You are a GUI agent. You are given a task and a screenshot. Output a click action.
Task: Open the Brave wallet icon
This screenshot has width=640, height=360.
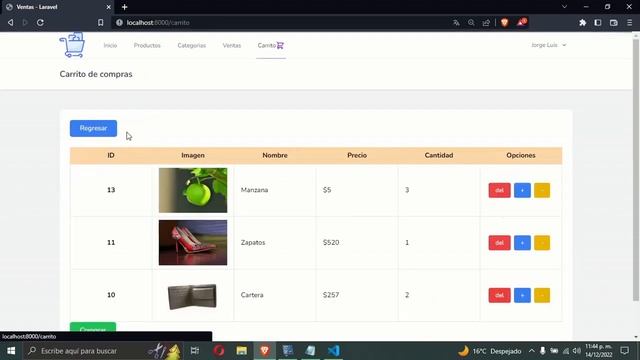coord(613,23)
